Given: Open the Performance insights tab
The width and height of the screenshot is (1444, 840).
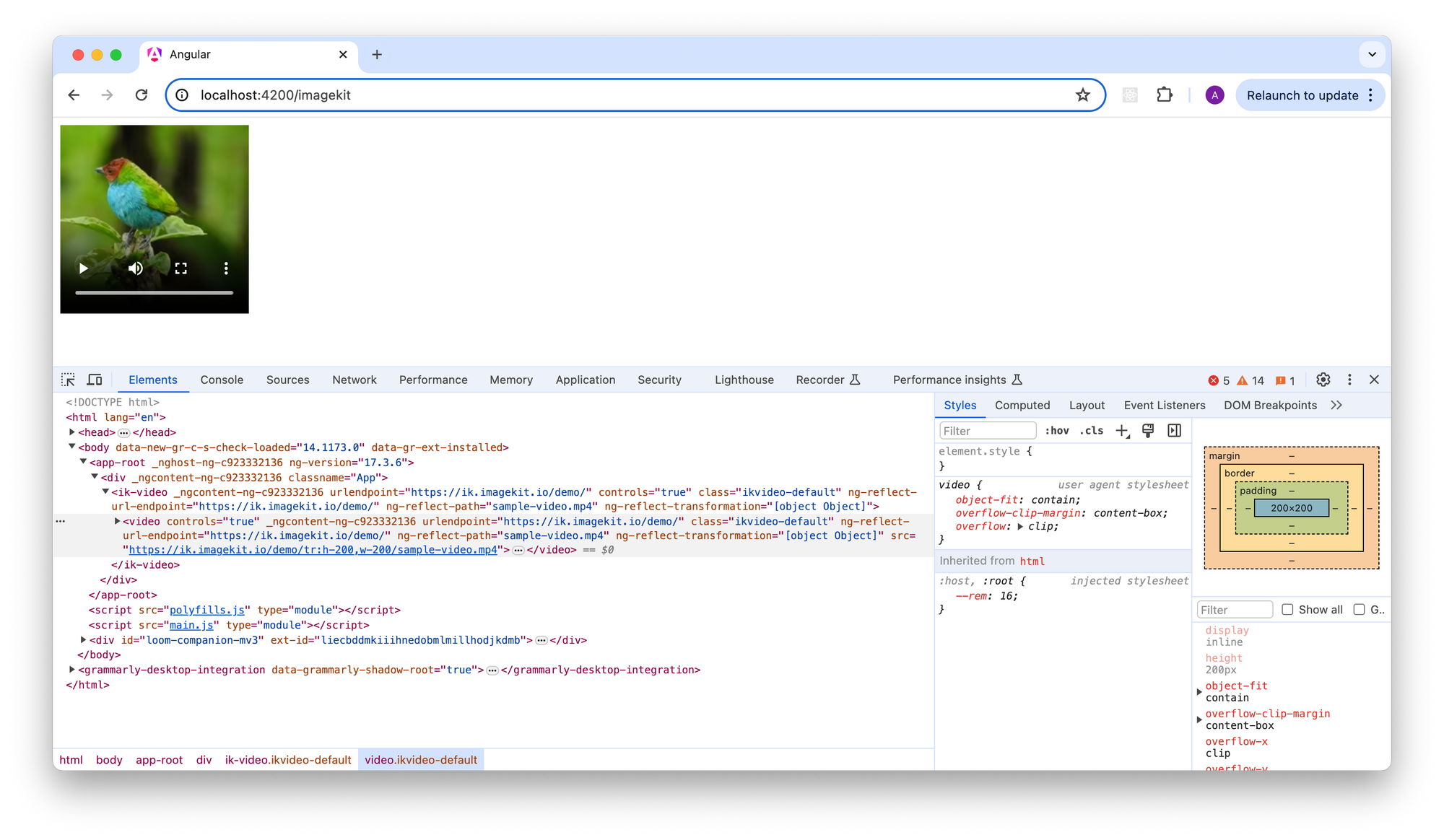Looking at the screenshot, I should pyautogui.click(x=957, y=380).
